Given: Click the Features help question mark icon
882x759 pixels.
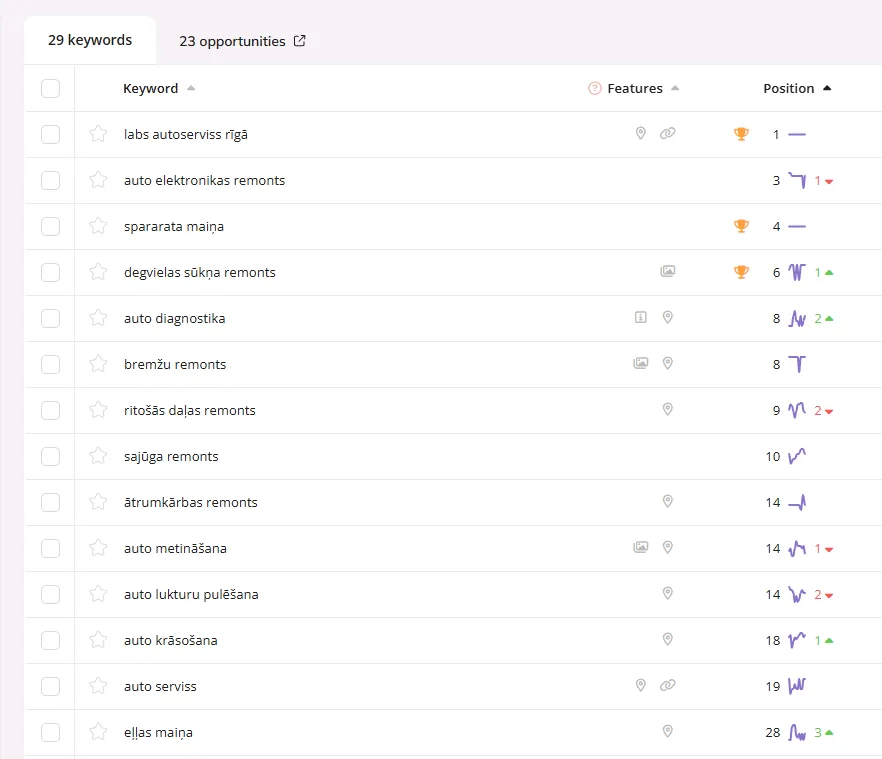Looking at the screenshot, I should tap(595, 88).
